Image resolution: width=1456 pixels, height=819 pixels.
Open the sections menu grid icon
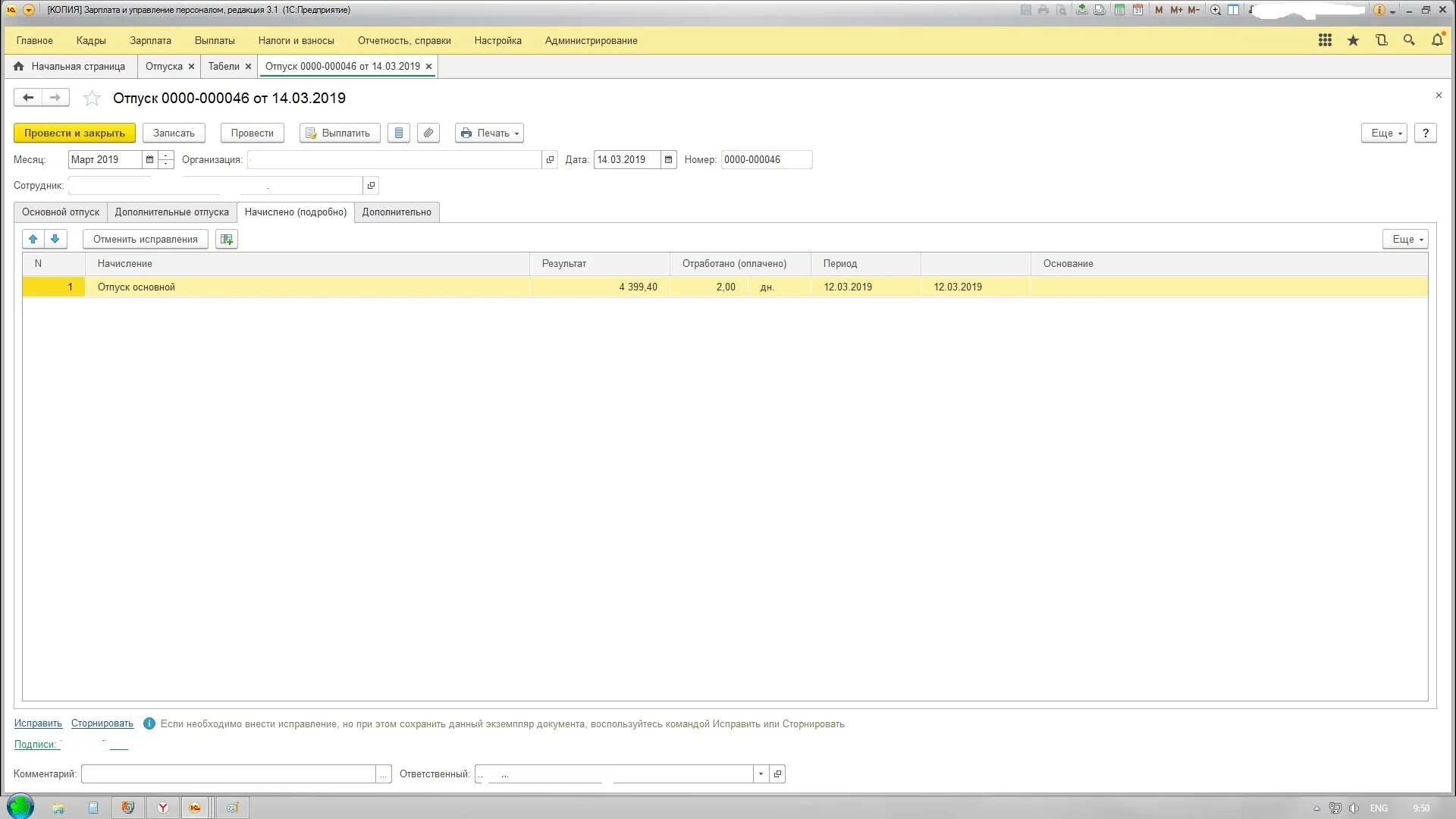(x=1325, y=40)
